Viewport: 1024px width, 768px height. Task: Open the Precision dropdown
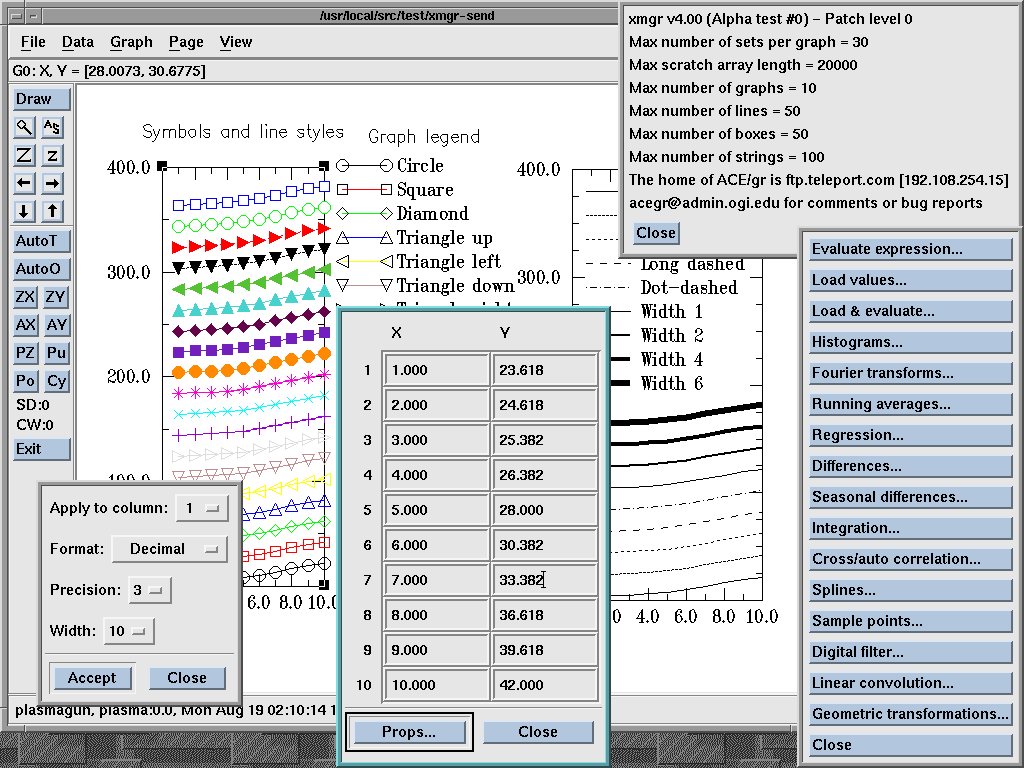pyautogui.click(x=149, y=590)
